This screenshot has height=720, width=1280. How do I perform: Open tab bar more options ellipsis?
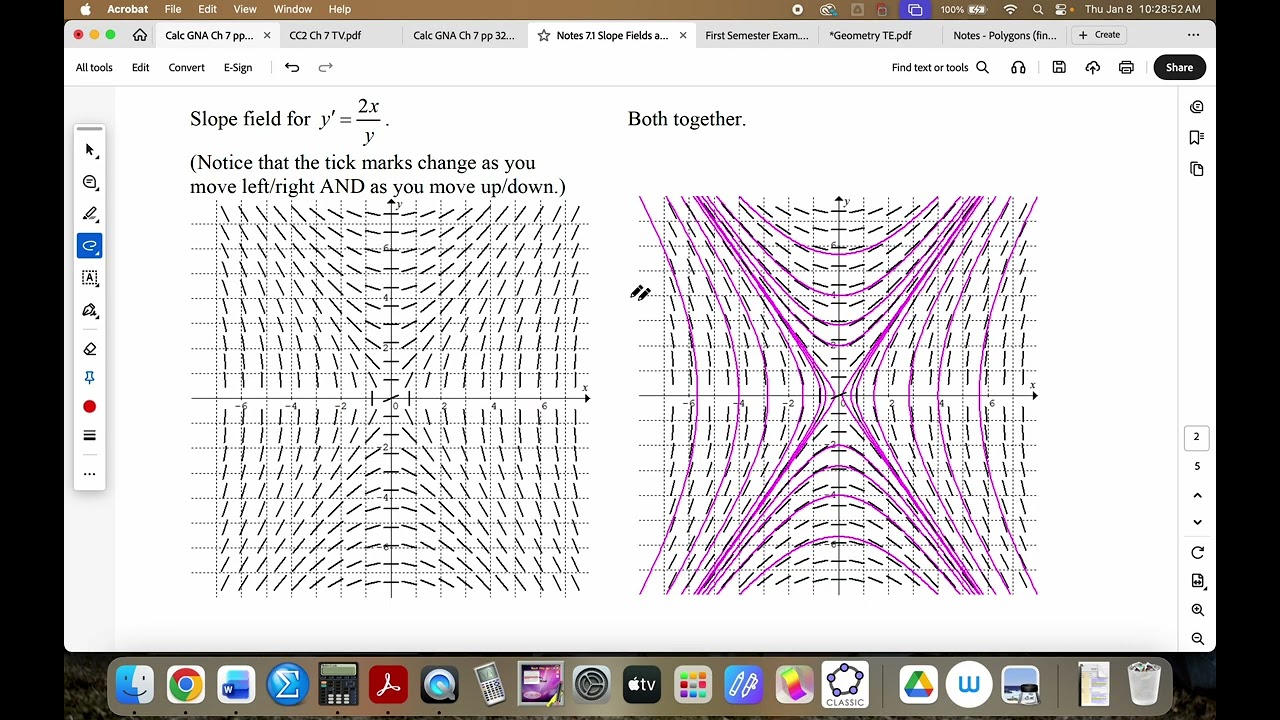pos(1193,35)
